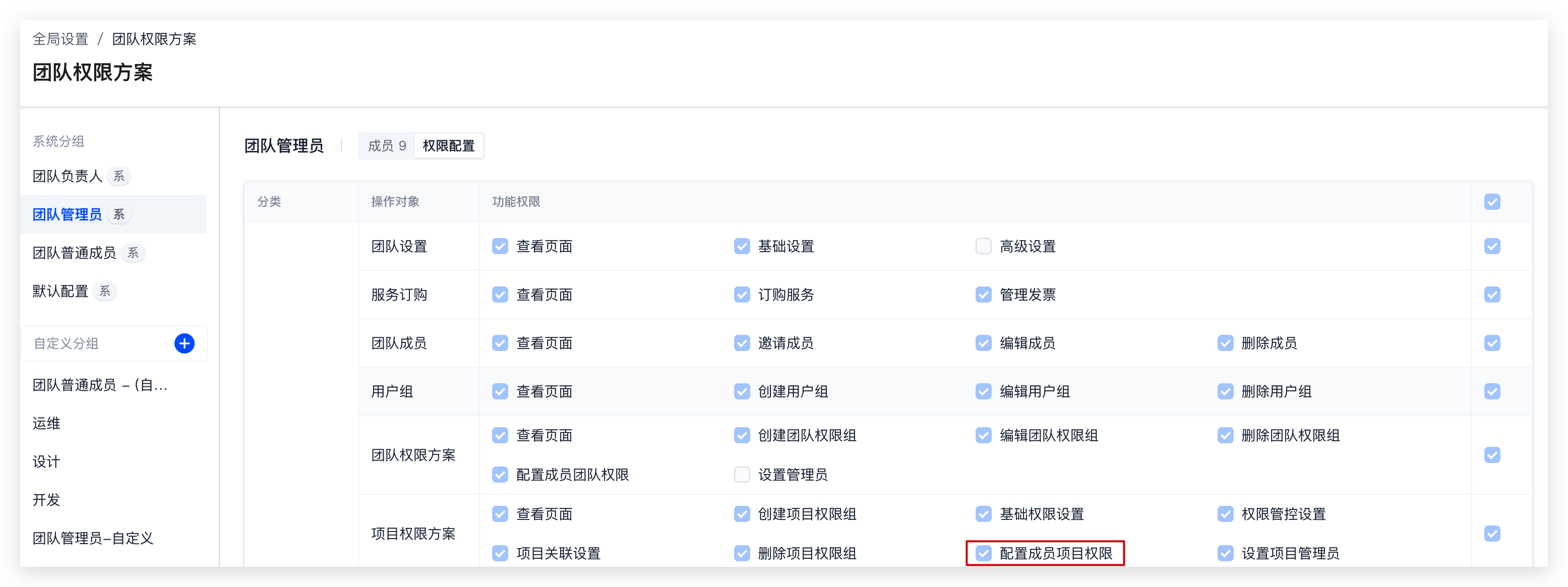Switch to the 权限配置 tab
Screen dimensions: 1568x587
click(x=449, y=146)
